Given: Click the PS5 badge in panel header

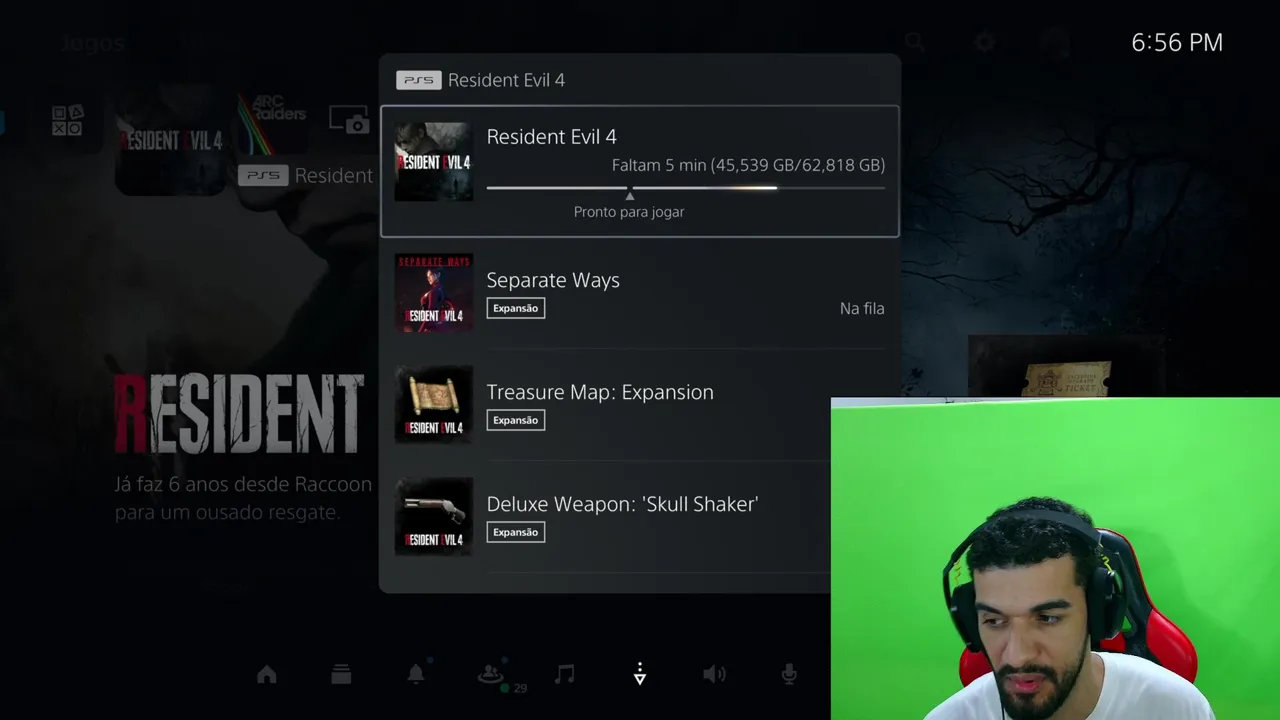Looking at the screenshot, I should click(419, 80).
